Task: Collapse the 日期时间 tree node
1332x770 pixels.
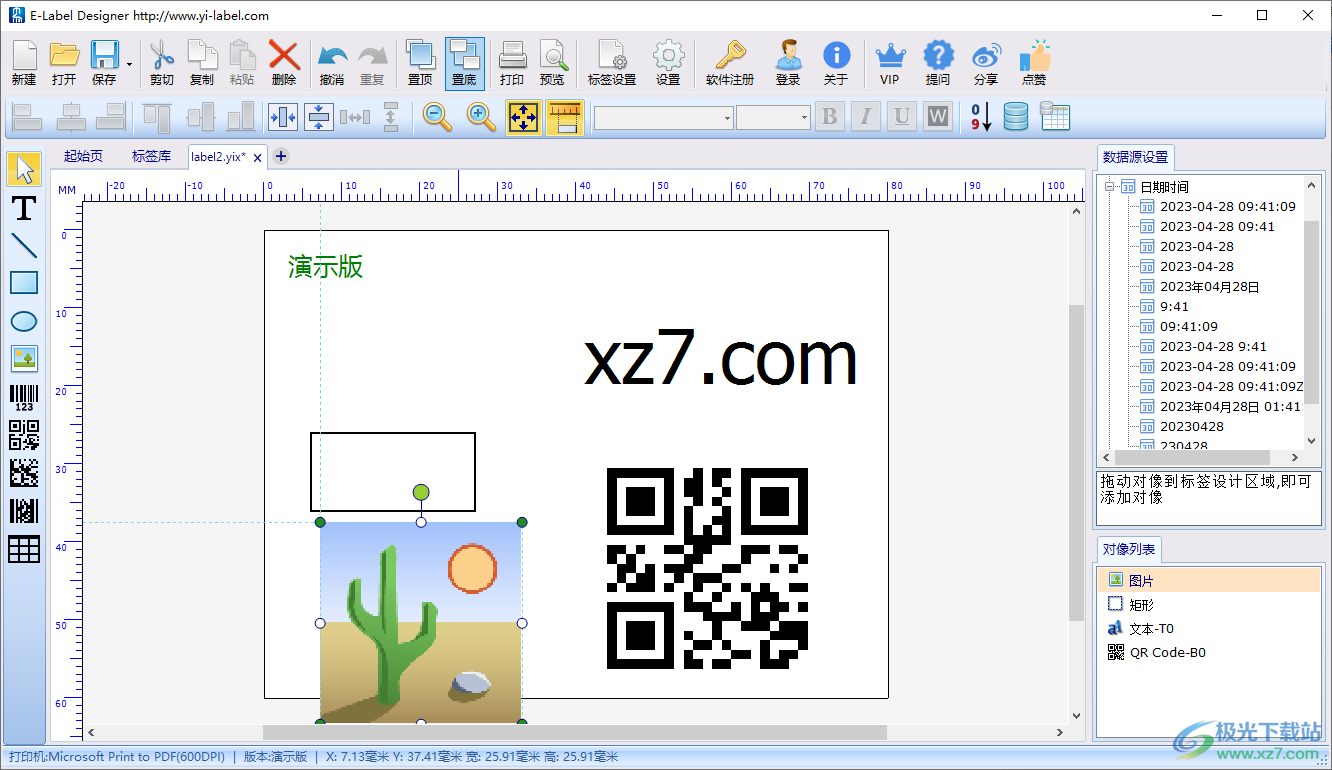Action: click(1109, 186)
